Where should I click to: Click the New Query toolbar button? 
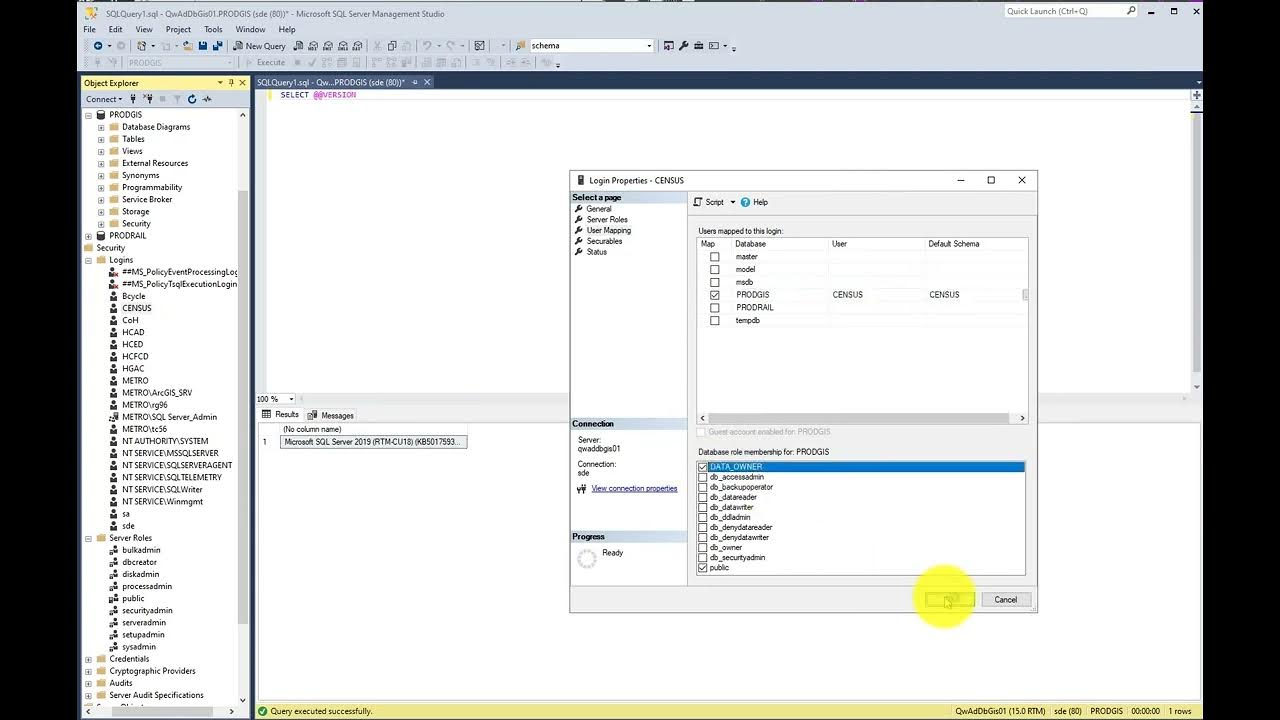[259, 46]
